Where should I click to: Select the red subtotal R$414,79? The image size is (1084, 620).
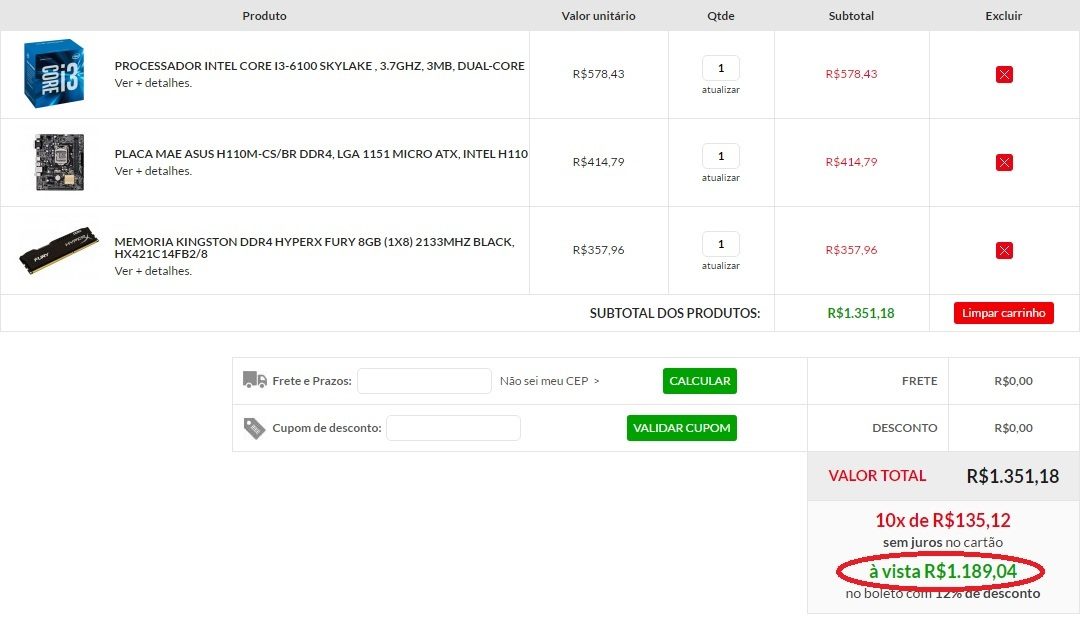[x=851, y=162]
